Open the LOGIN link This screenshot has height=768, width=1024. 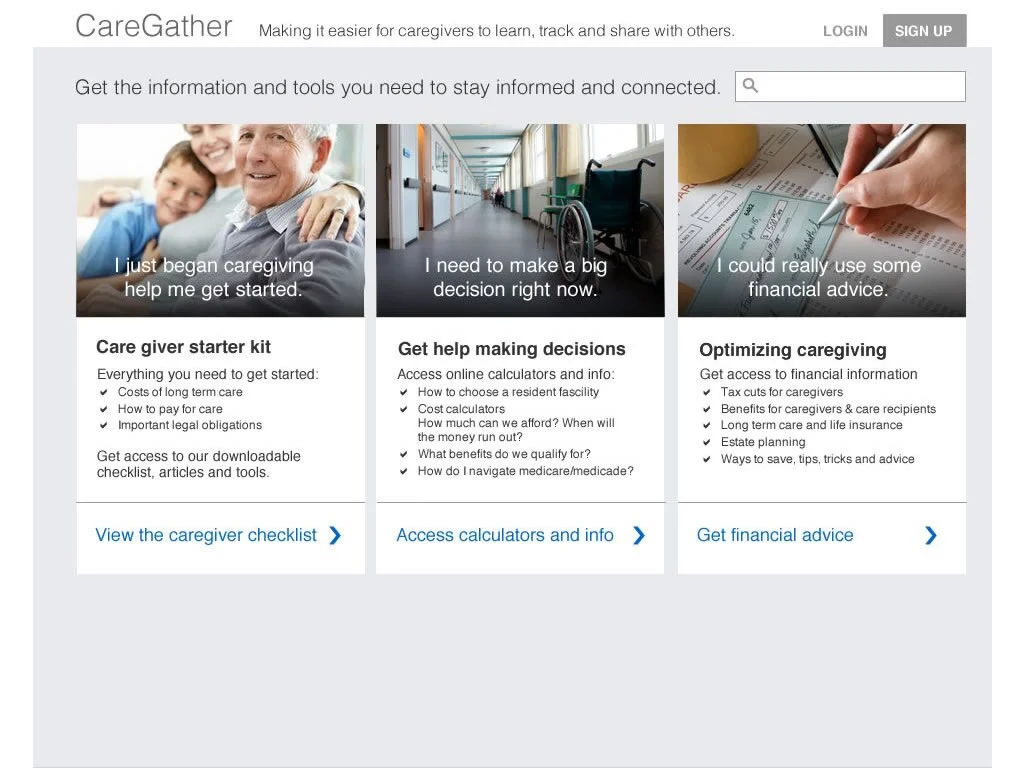click(x=845, y=31)
